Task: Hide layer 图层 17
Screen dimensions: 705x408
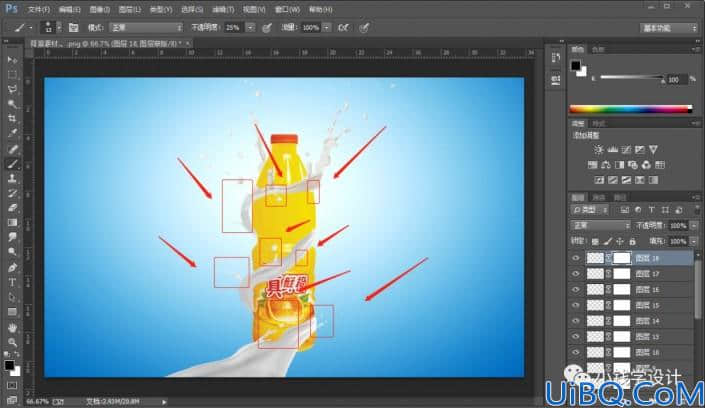Action: (x=576, y=274)
